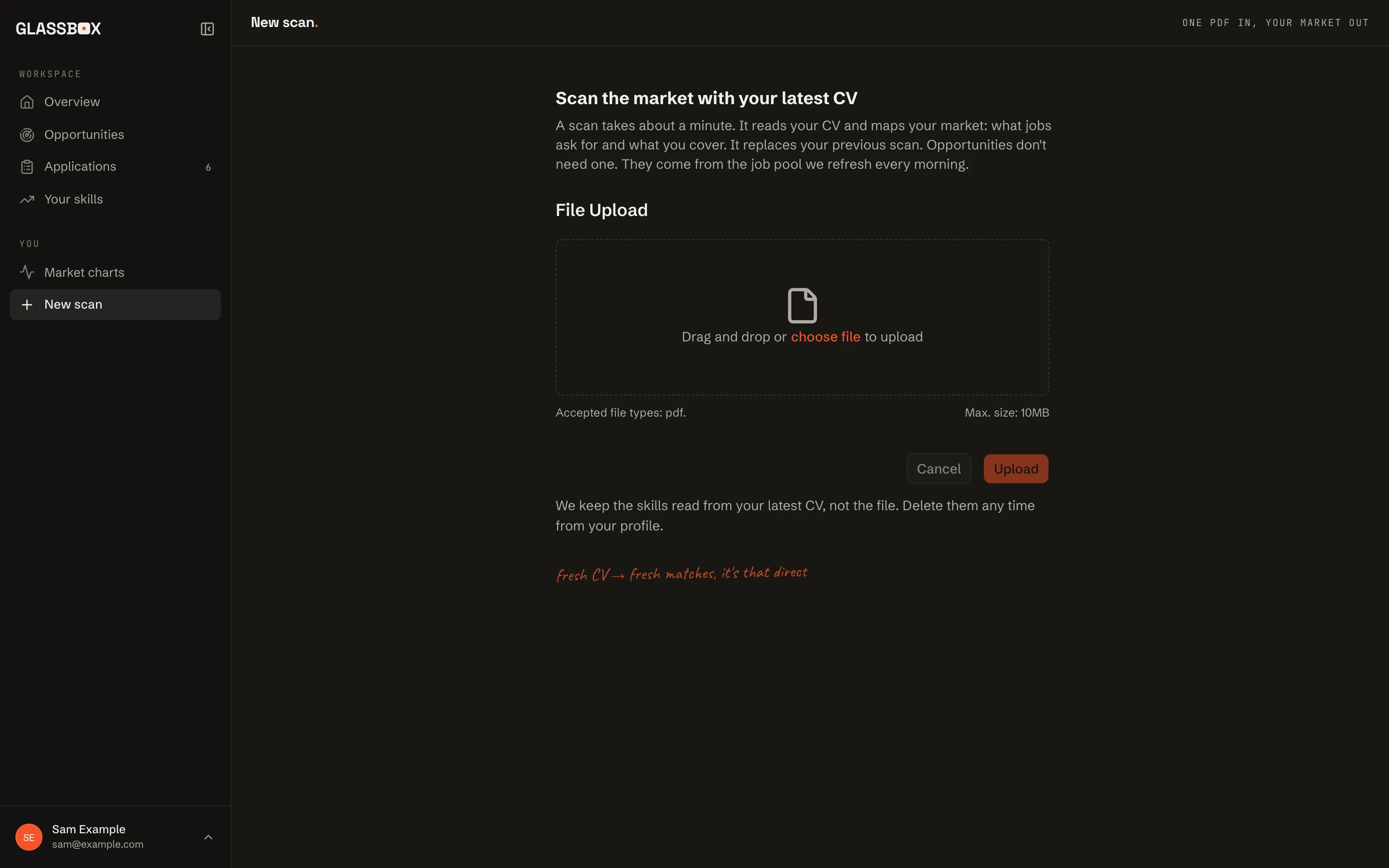Click the 'We keep the skills read' privacy note

click(x=795, y=515)
